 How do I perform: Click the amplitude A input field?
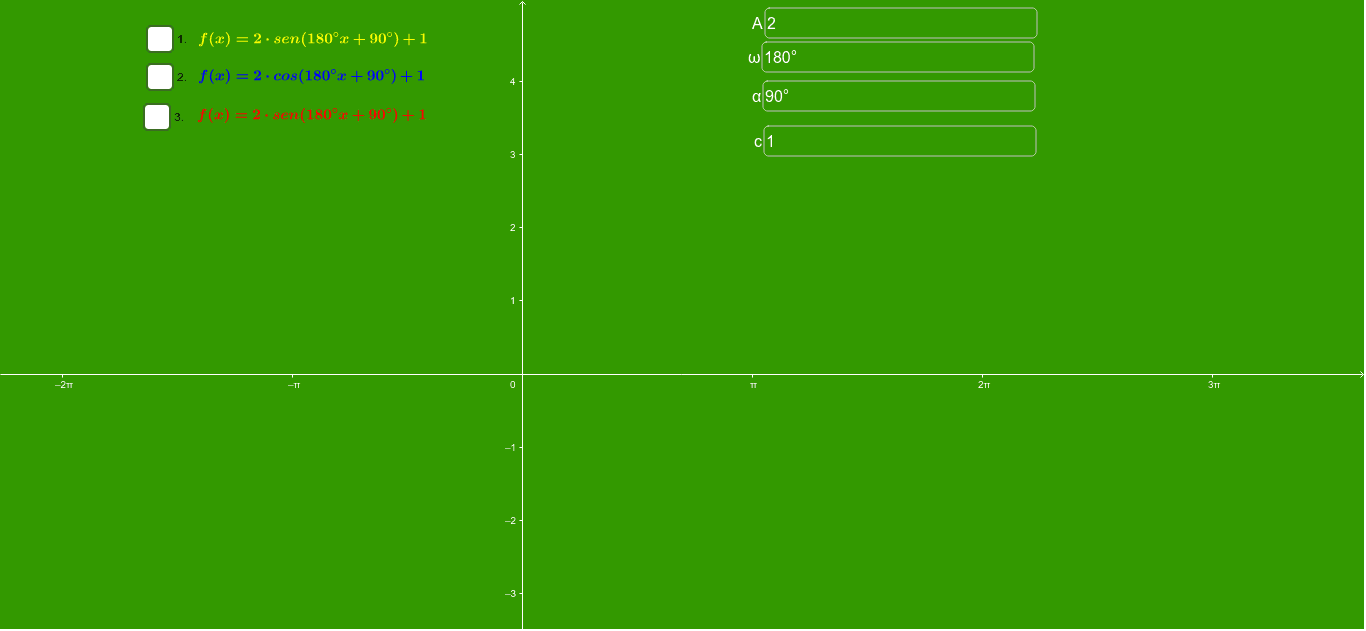click(901, 23)
